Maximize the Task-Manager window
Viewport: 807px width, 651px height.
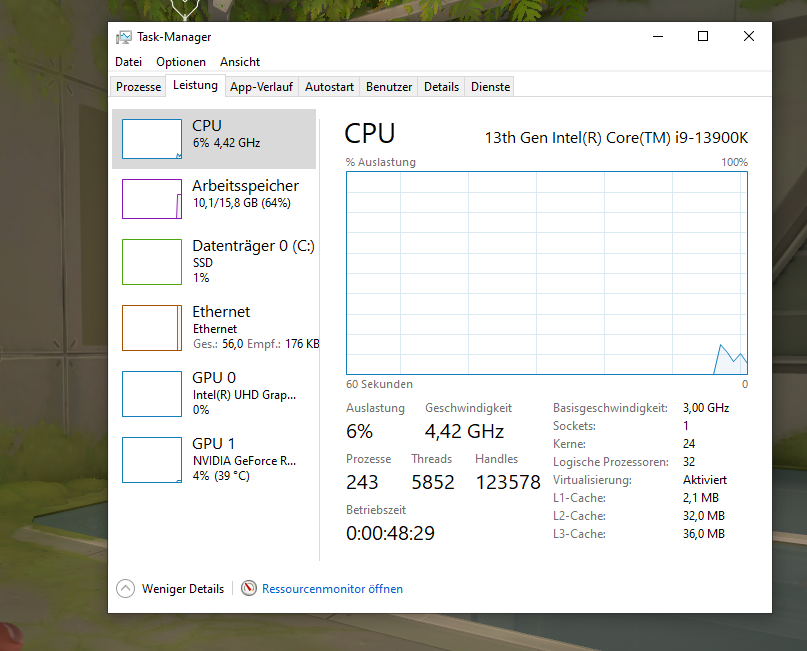click(x=703, y=37)
